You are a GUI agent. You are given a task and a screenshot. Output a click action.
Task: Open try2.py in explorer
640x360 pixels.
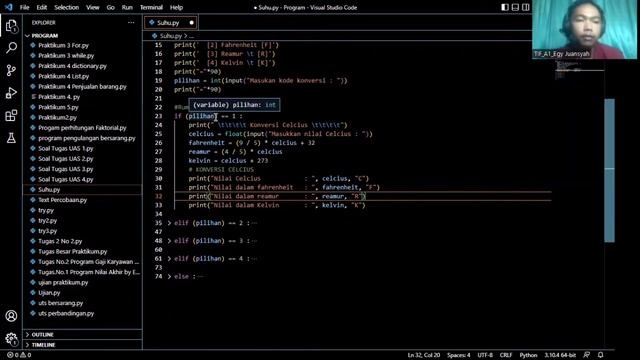(47, 220)
